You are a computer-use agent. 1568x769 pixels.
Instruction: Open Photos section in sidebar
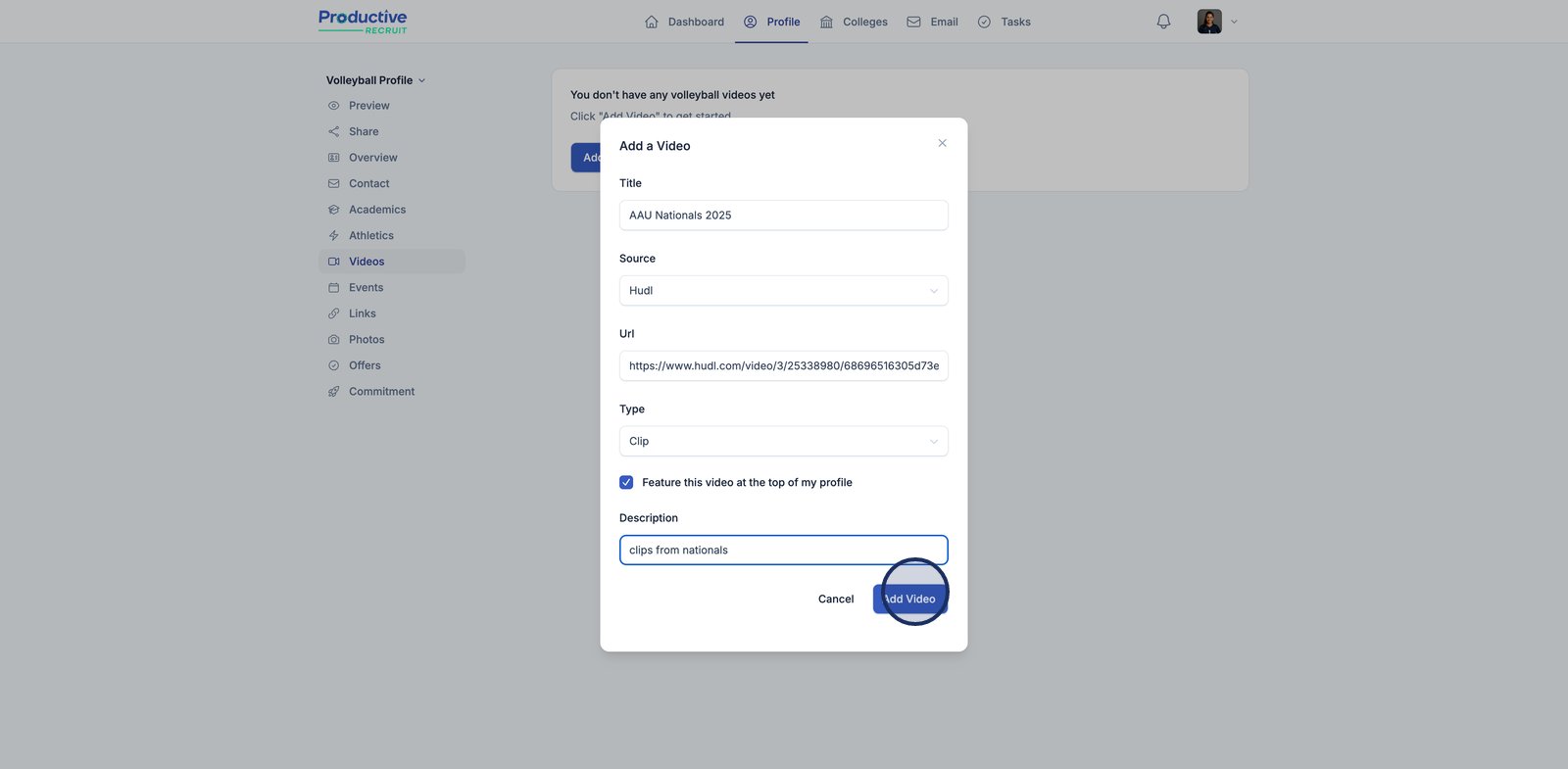(367, 340)
